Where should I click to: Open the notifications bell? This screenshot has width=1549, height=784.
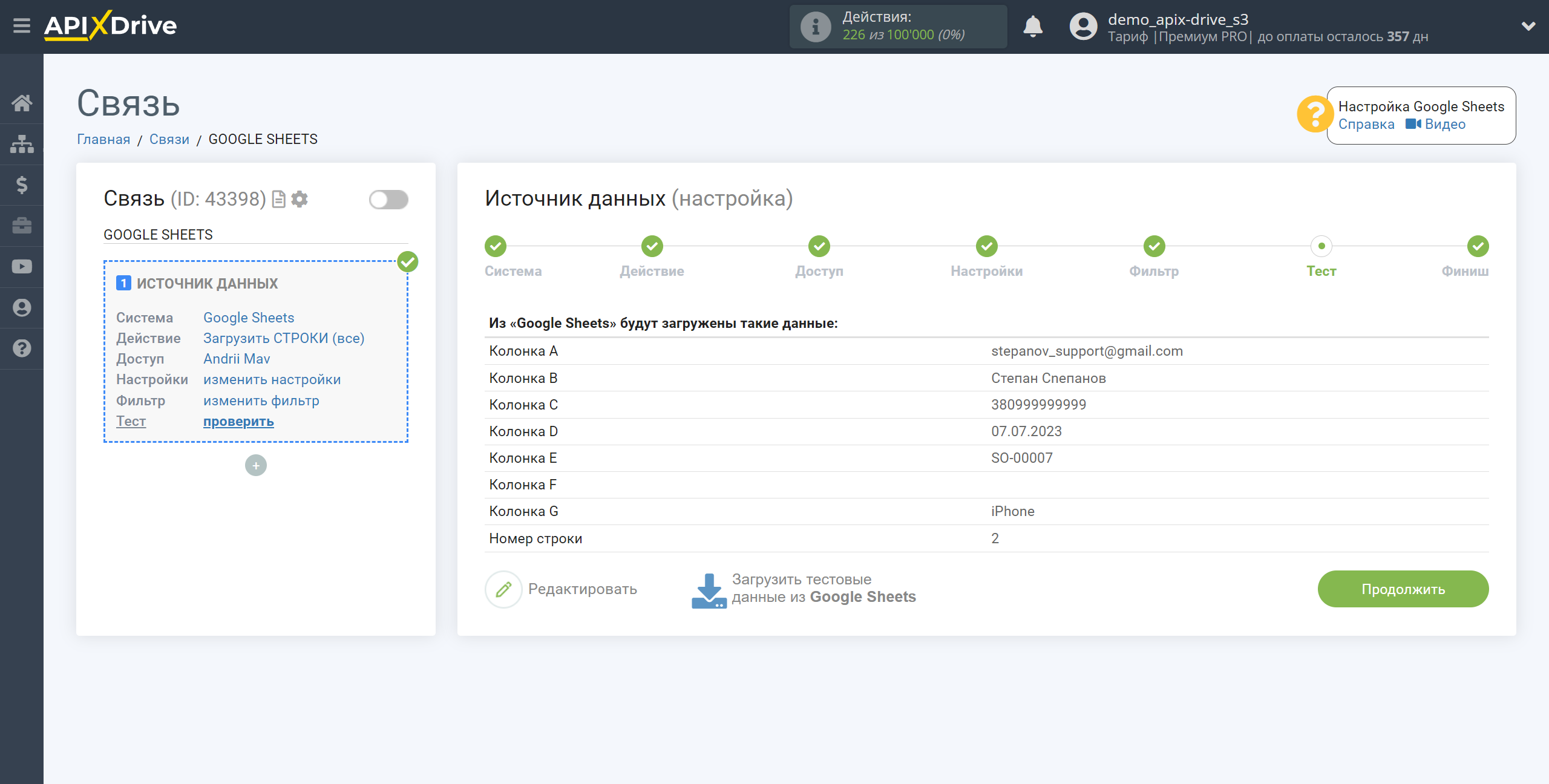point(1033,27)
